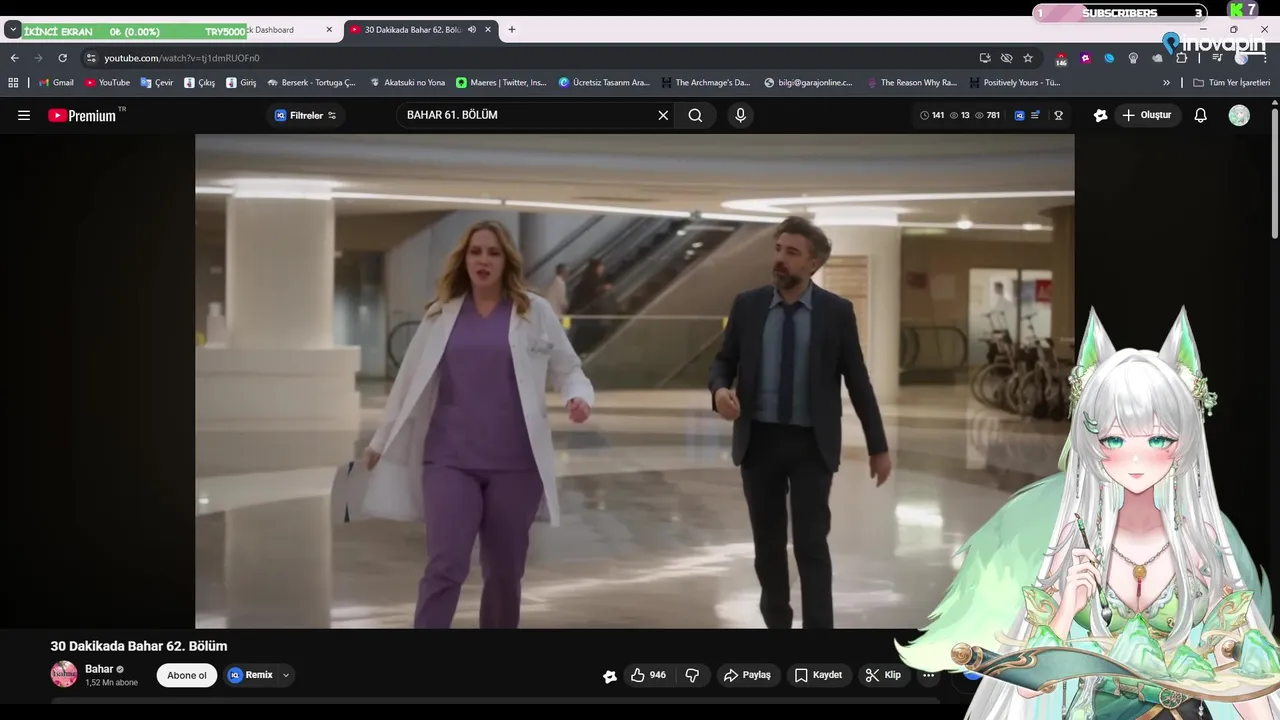Open the purple extension icon

(x=1085, y=58)
